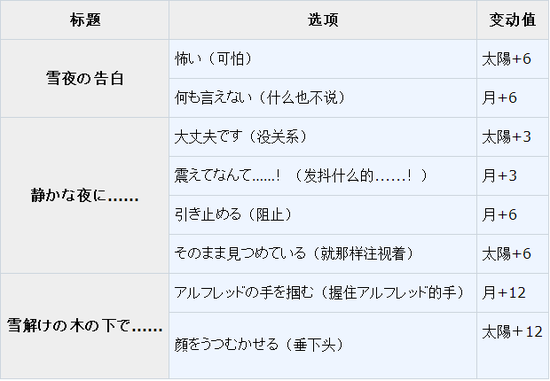550x381 pixels.
Task: Click the 标题 column header
Action: [85, 20]
